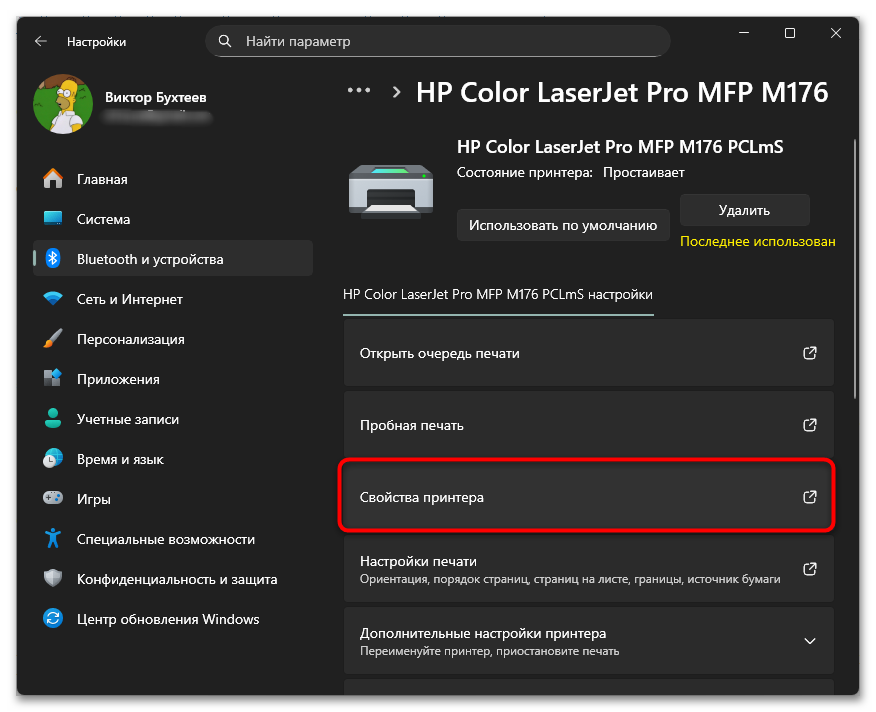Click the Bluetooth icon in the sidebar
This screenshot has height=712, width=876.
pos(53,258)
